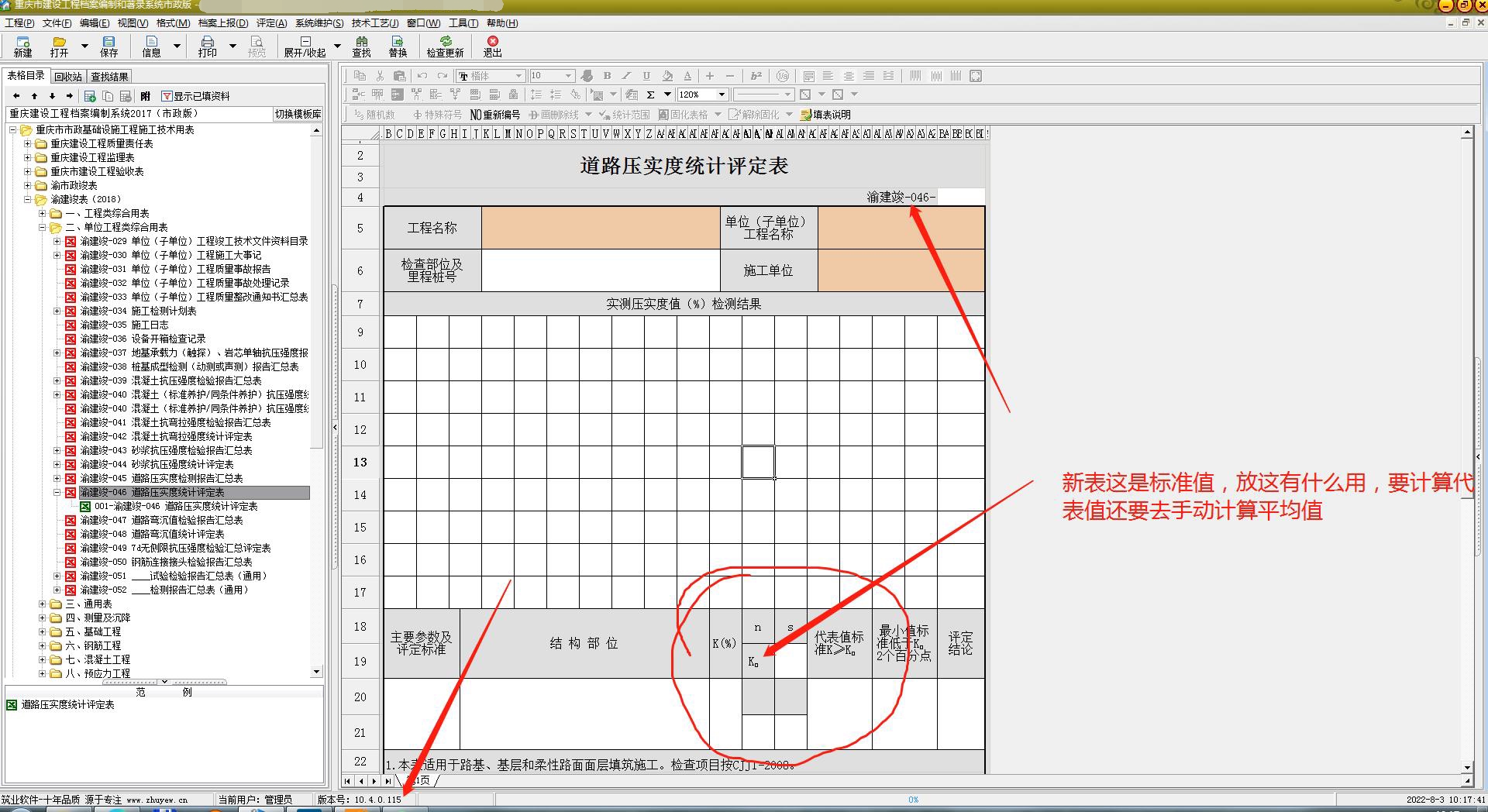
Task: Open the 120% zoom dropdown
Action: [x=722, y=95]
